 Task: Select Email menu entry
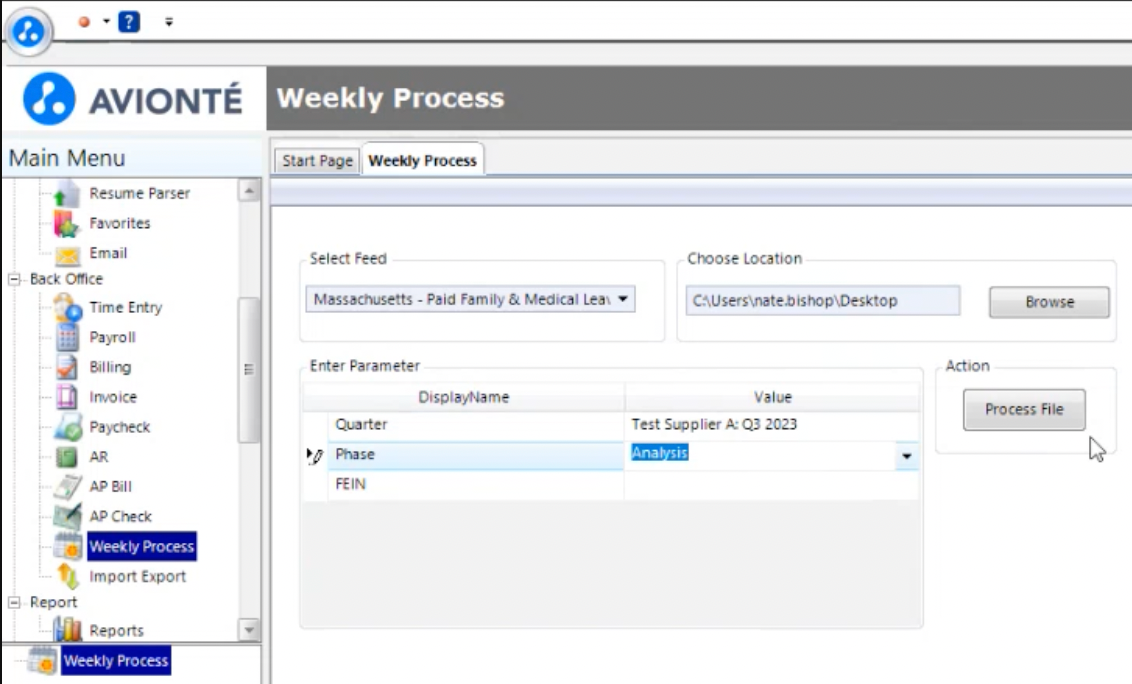click(108, 253)
